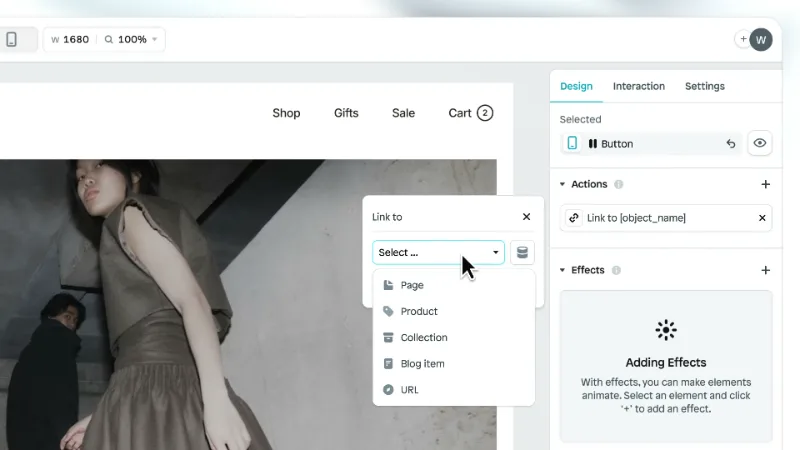
Task: Open the database binding icon beside Select
Action: tap(522, 252)
